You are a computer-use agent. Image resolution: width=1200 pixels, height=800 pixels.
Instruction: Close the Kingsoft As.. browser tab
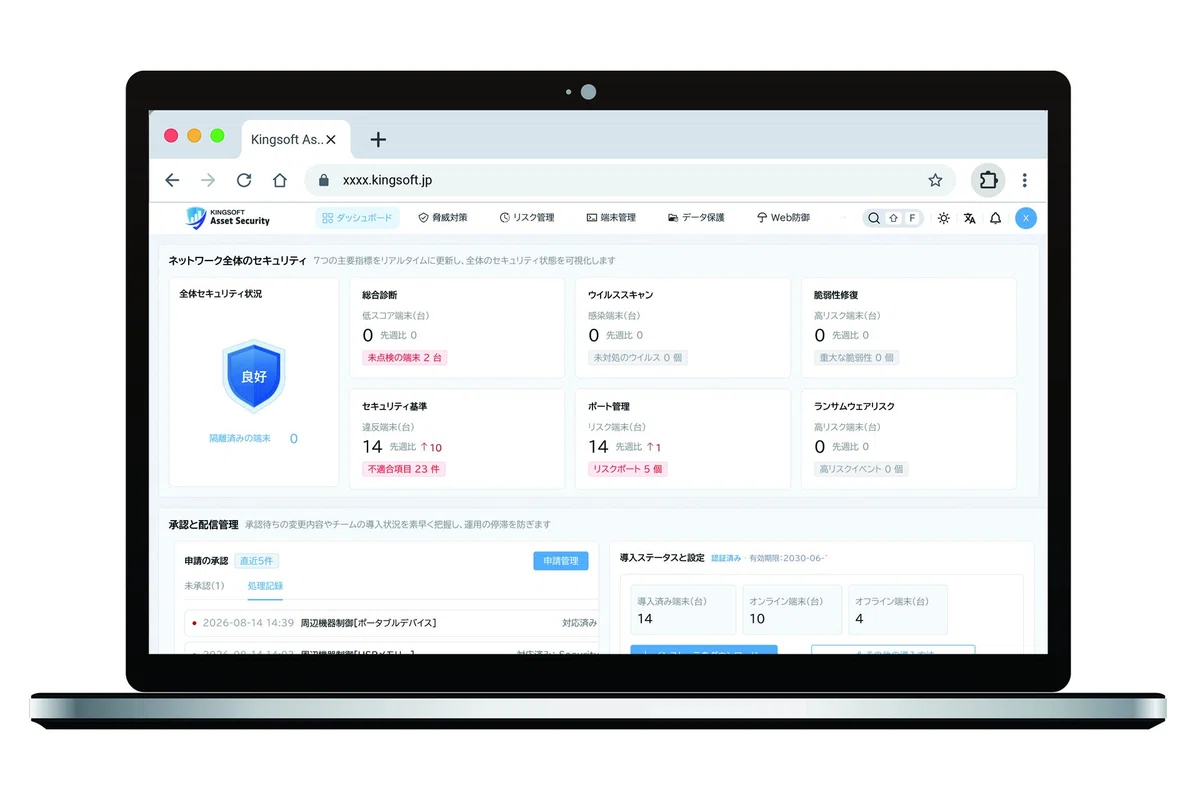point(332,140)
